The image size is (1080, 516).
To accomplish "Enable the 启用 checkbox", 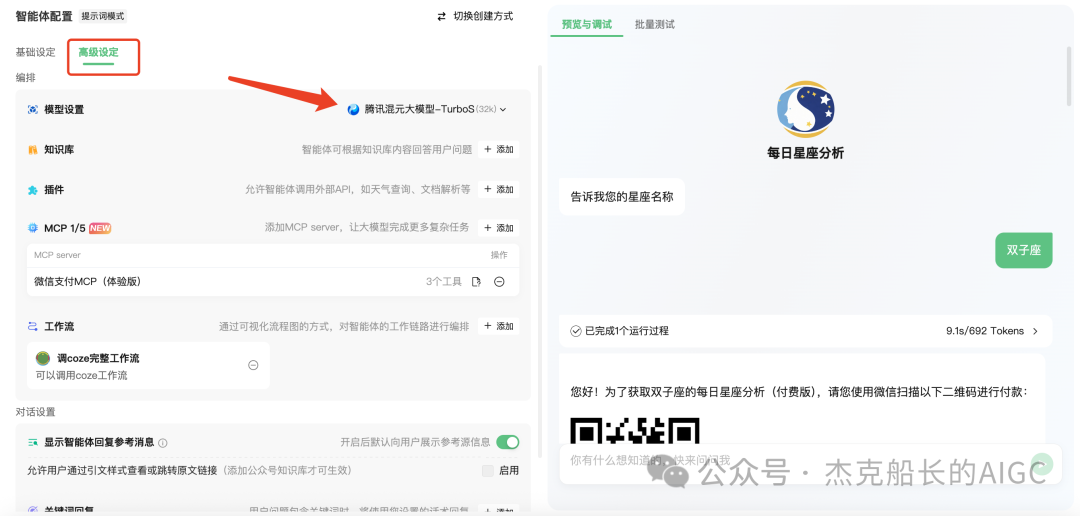I will pyautogui.click(x=488, y=471).
